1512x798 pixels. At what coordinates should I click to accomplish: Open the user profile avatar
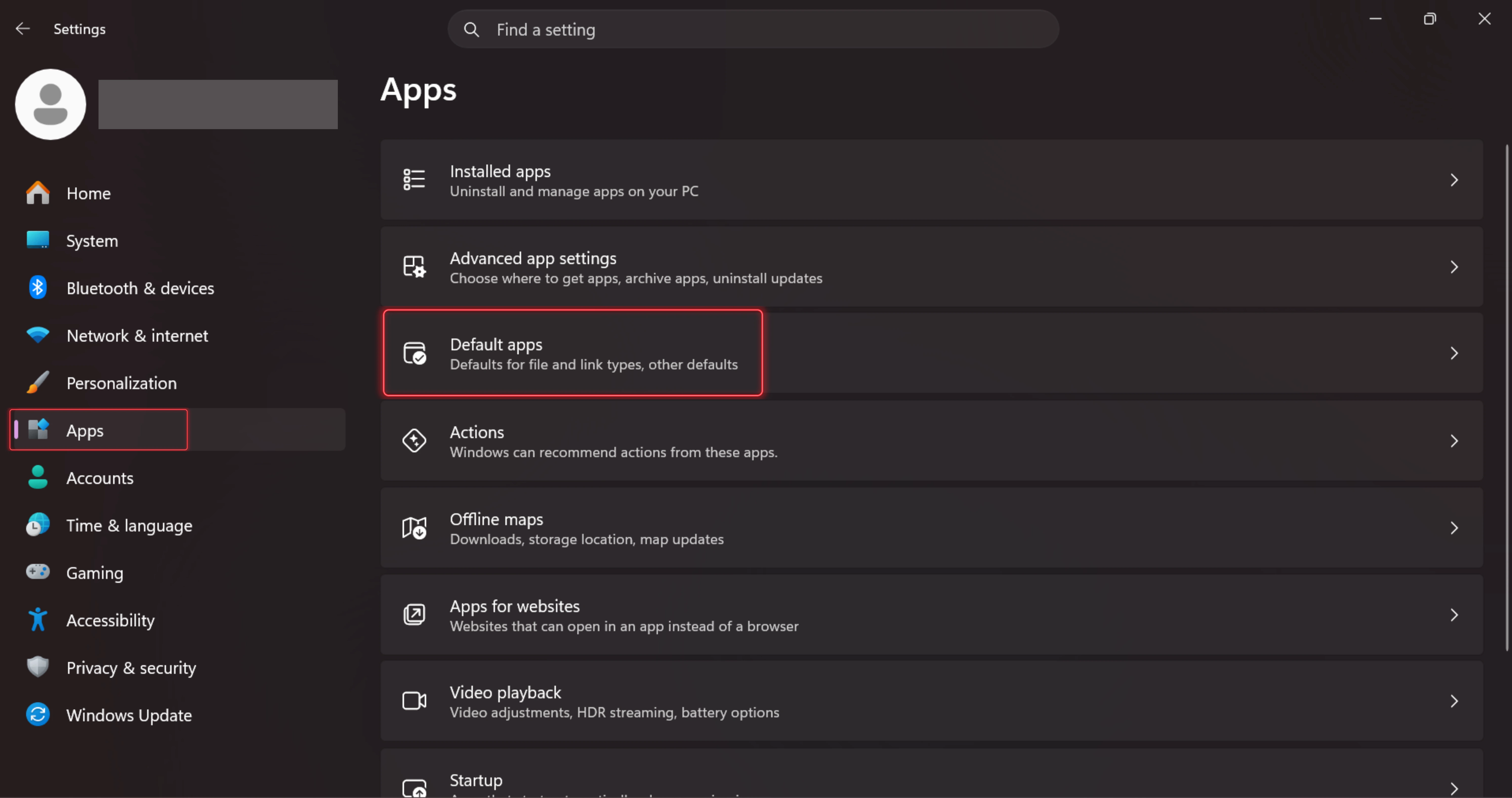(x=50, y=105)
